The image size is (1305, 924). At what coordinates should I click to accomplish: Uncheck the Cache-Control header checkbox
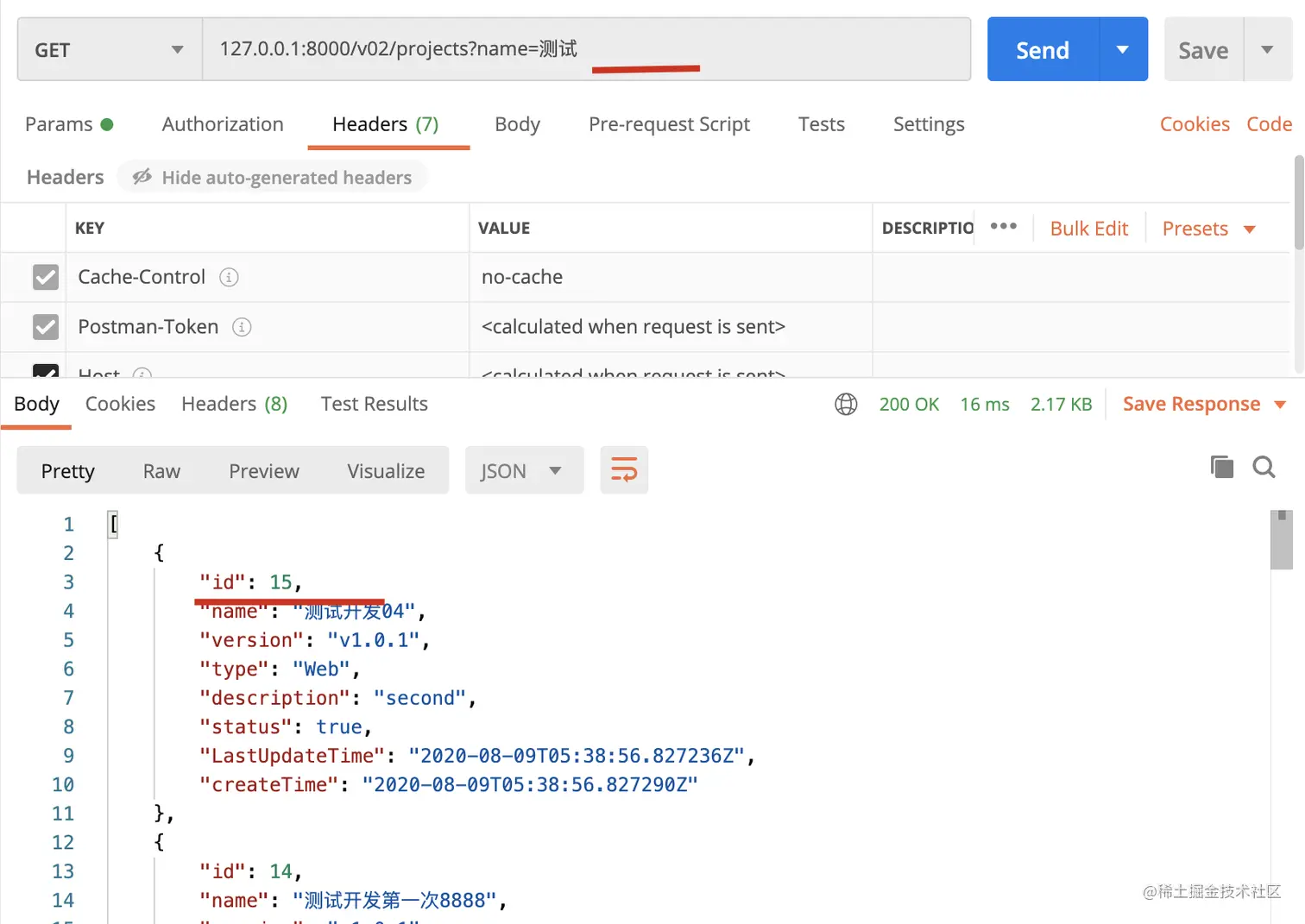click(46, 277)
